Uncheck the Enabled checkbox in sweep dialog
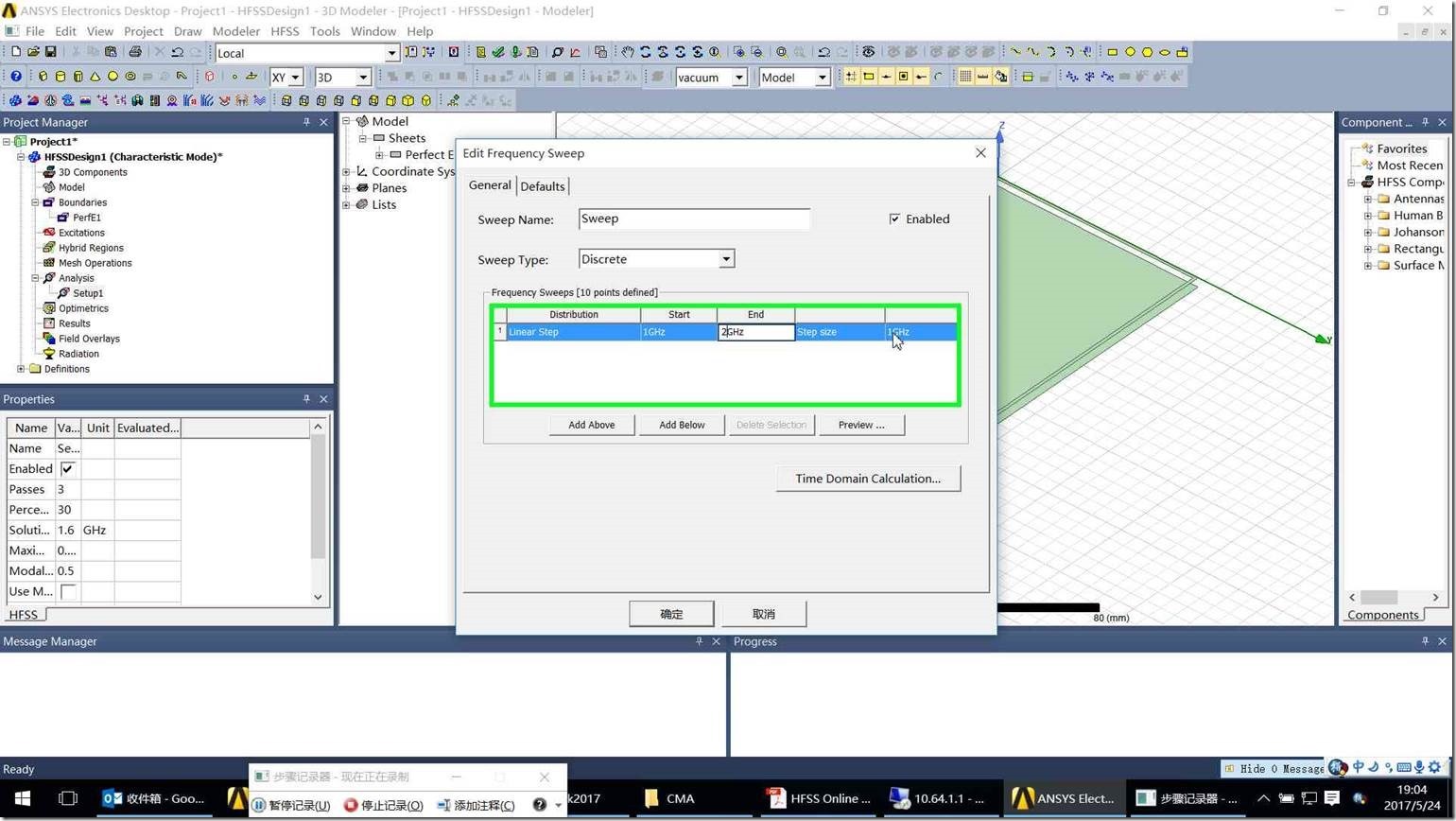The image size is (1456, 821). click(x=894, y=218)
